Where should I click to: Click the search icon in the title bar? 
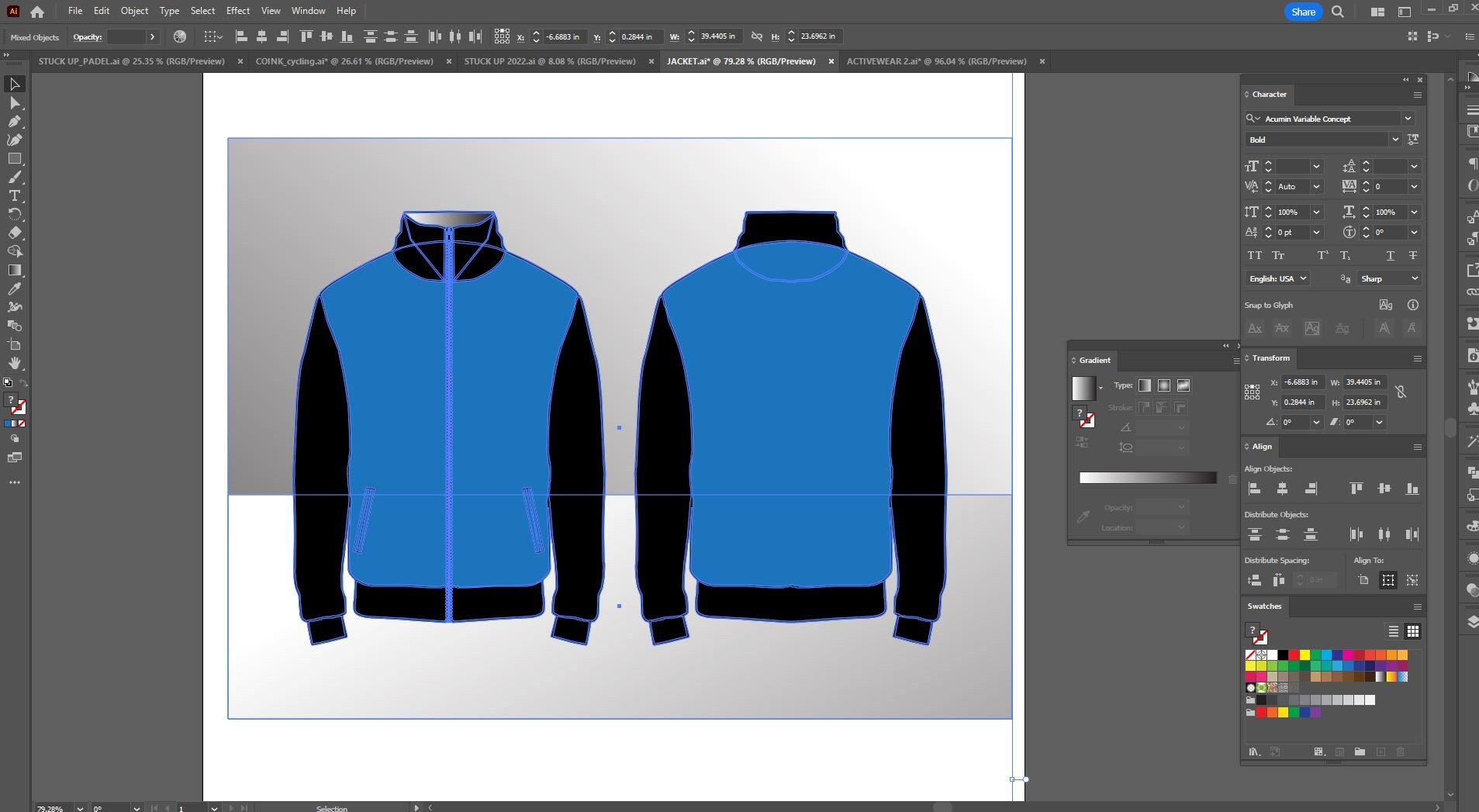[x=1336, y=12]
